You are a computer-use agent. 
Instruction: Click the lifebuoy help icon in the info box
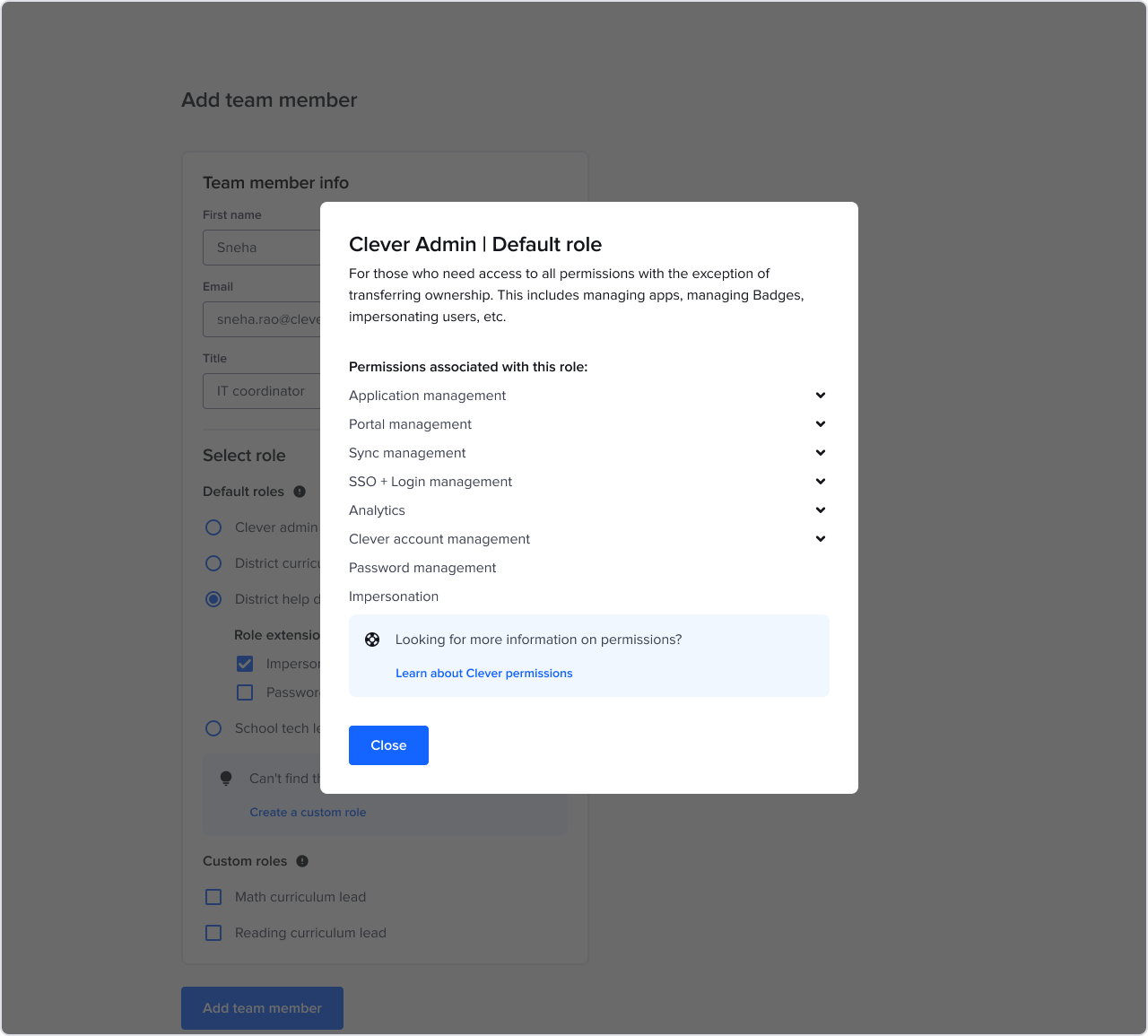(372, 640)
